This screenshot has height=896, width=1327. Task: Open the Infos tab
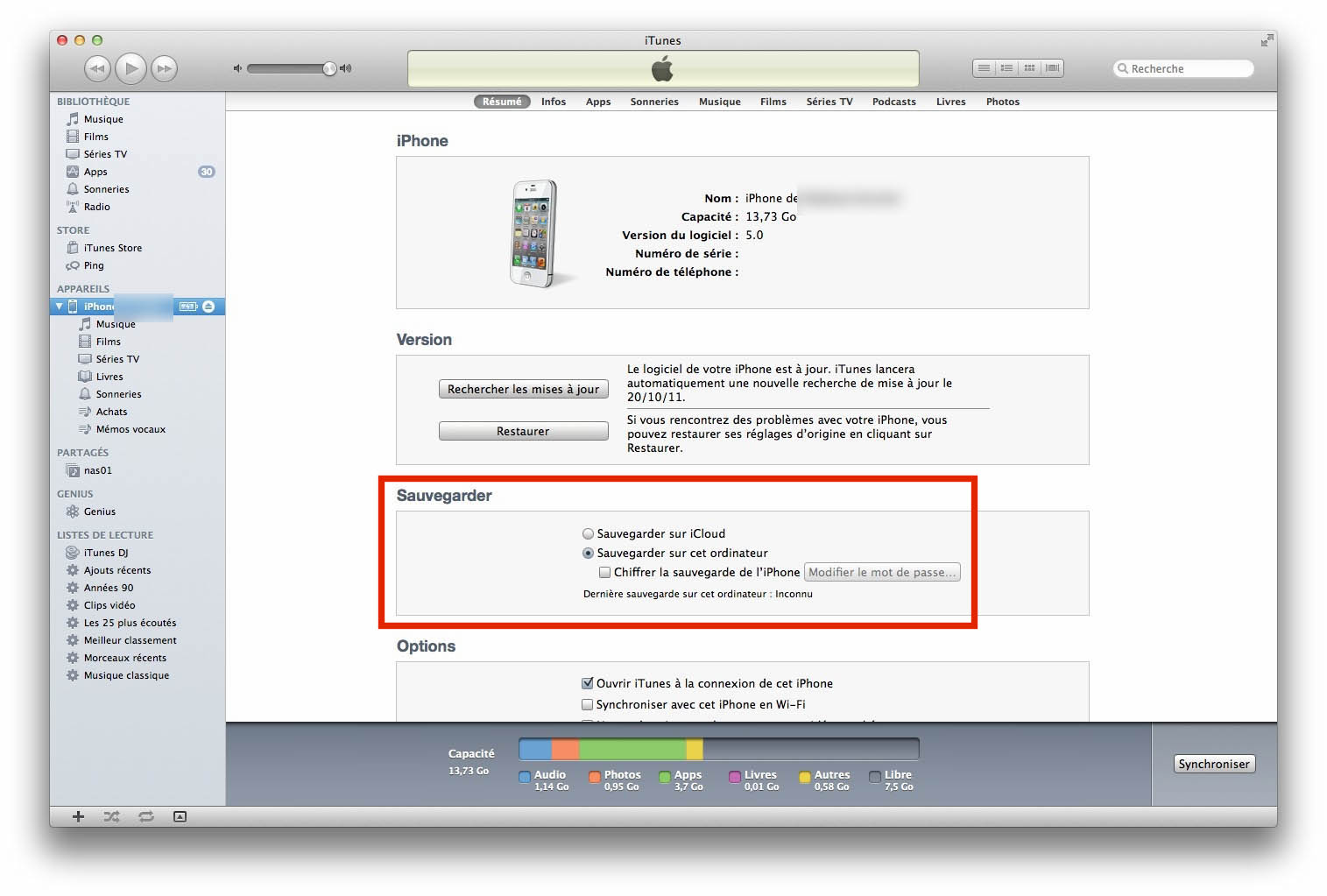pos(554,102)
